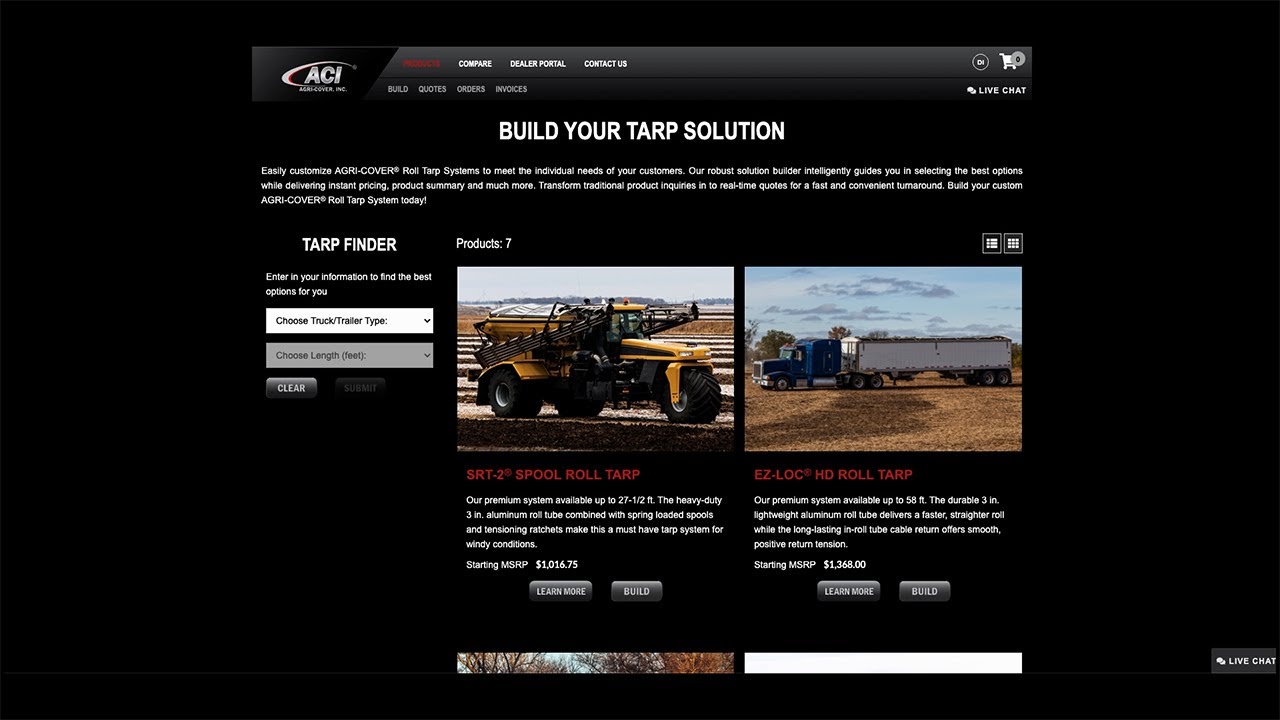The height and width of the screenshot is (720, 1280).
Task: Expand Choose Truck/Trailer Type dropdown
Action: 349,321
